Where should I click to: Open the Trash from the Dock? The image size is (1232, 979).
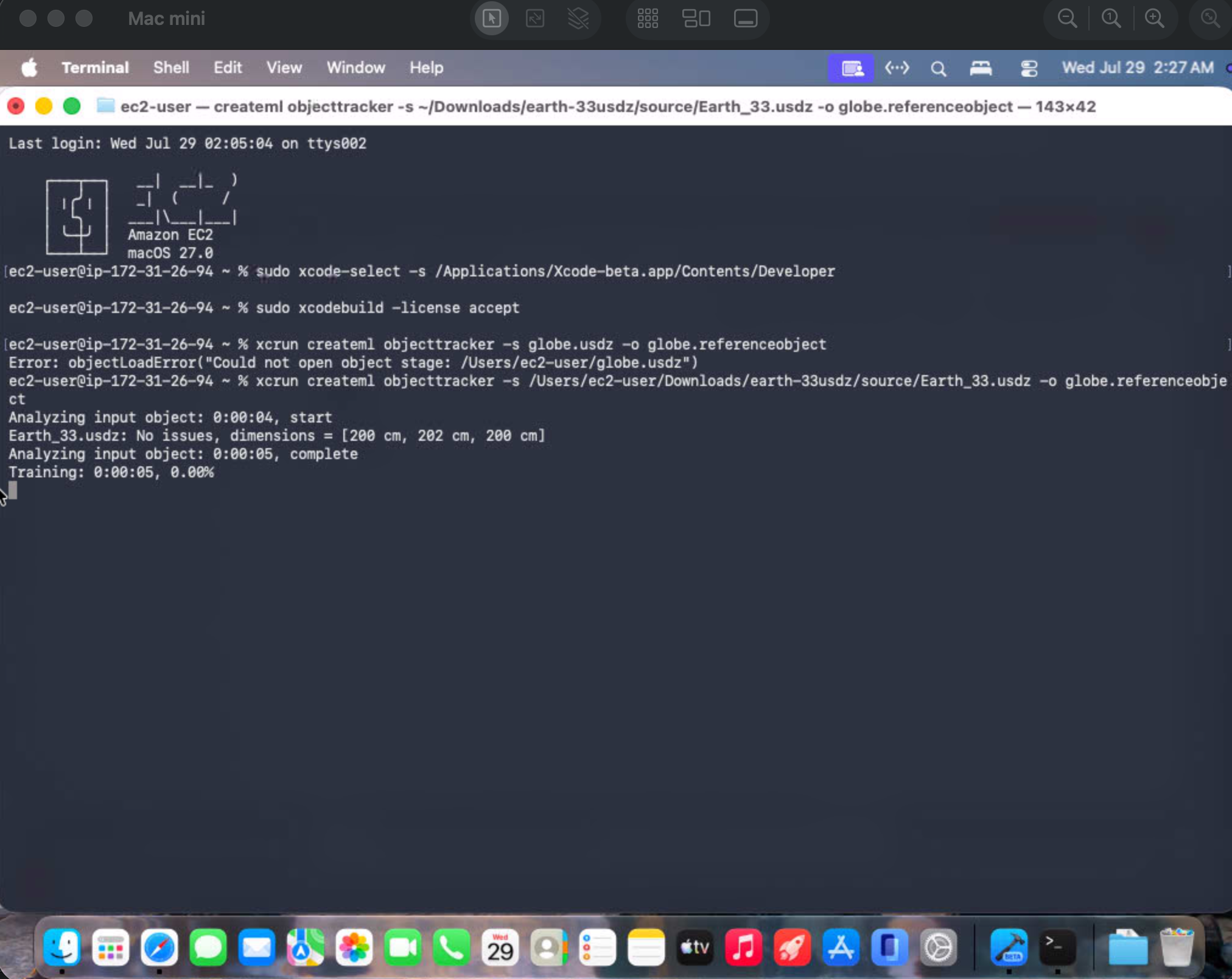1177,947
